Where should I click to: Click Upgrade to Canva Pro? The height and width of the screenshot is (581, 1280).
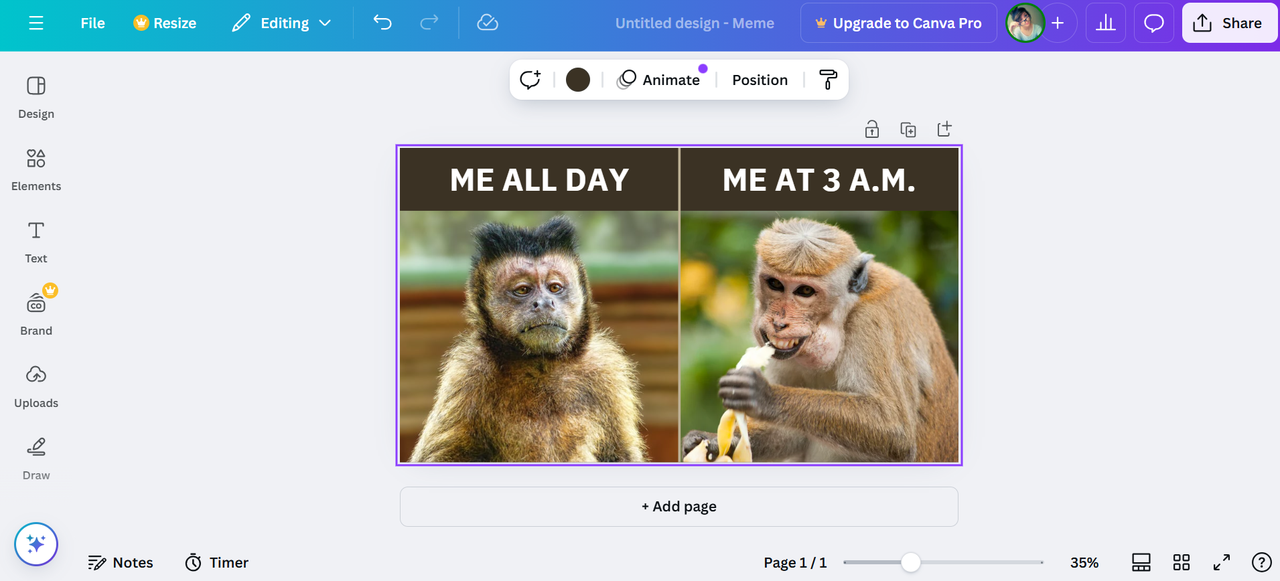tap(898, 23)
